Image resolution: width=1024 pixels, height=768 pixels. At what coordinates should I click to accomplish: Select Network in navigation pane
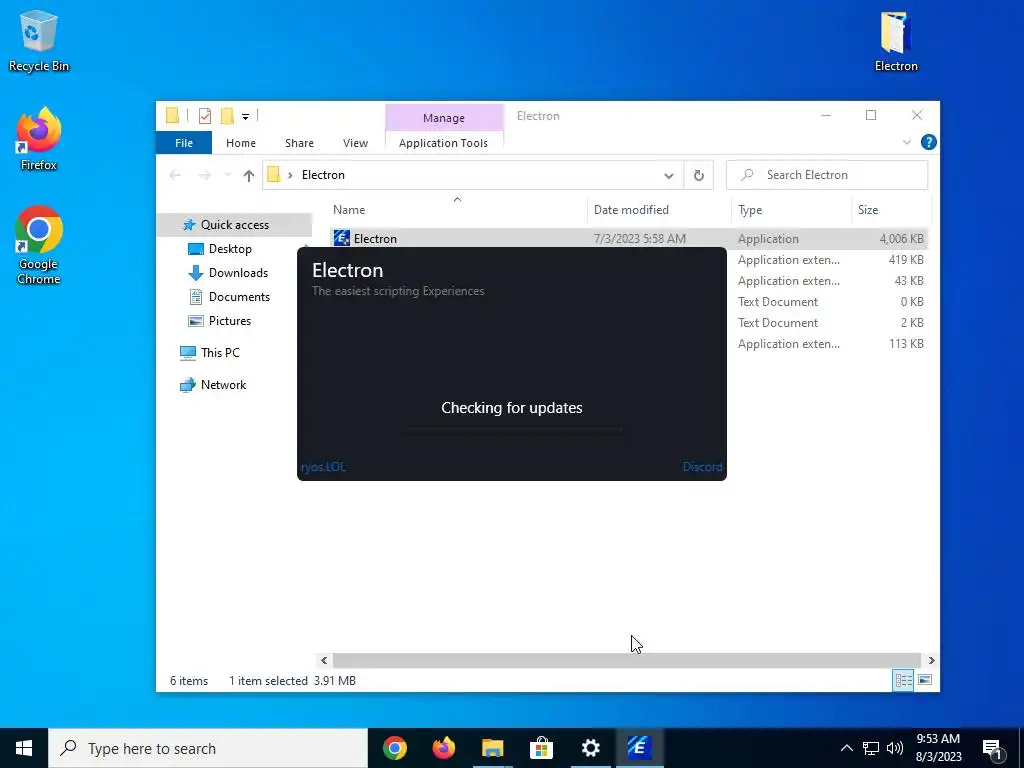point(223,385)
